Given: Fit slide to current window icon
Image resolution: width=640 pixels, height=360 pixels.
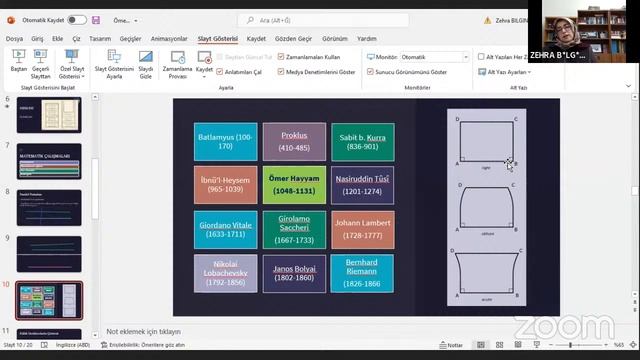Looking at the screenshot, I should [633, 345].
